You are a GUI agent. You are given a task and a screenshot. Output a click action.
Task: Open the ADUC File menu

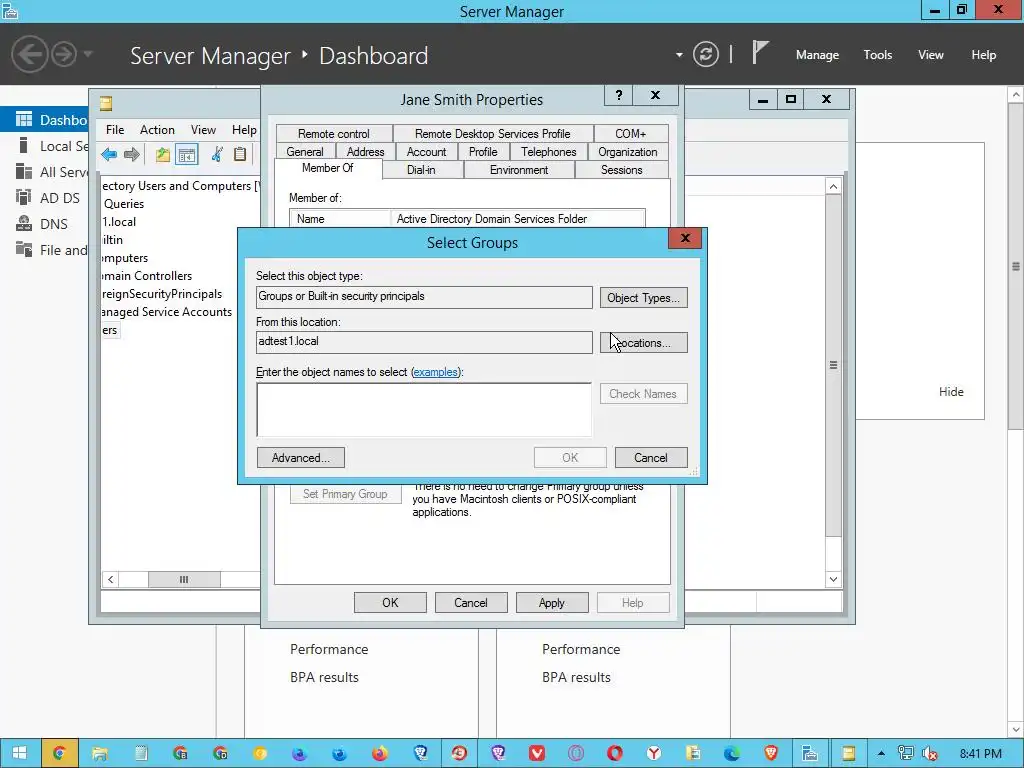coord(115,129)
